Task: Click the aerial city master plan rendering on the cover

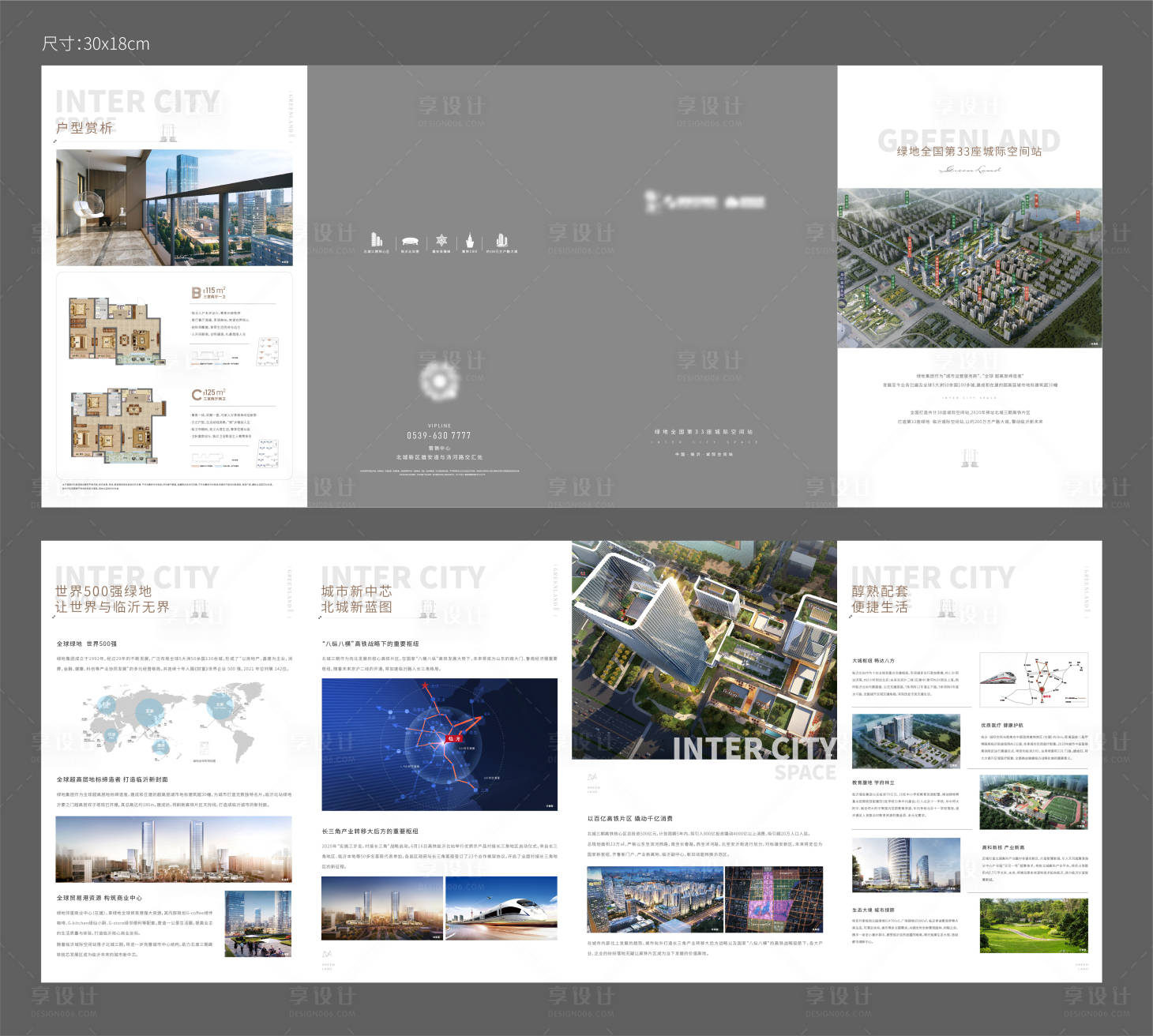Action: pyautogui.click(x=969, y=268)
